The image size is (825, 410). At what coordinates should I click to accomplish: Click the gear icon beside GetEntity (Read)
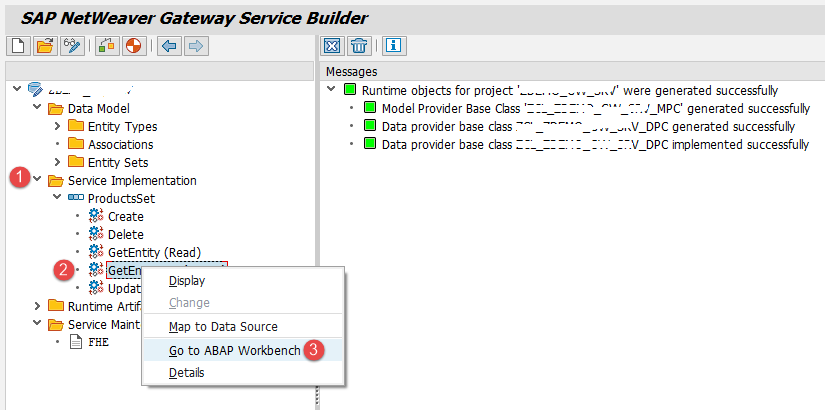coord(96,252)
